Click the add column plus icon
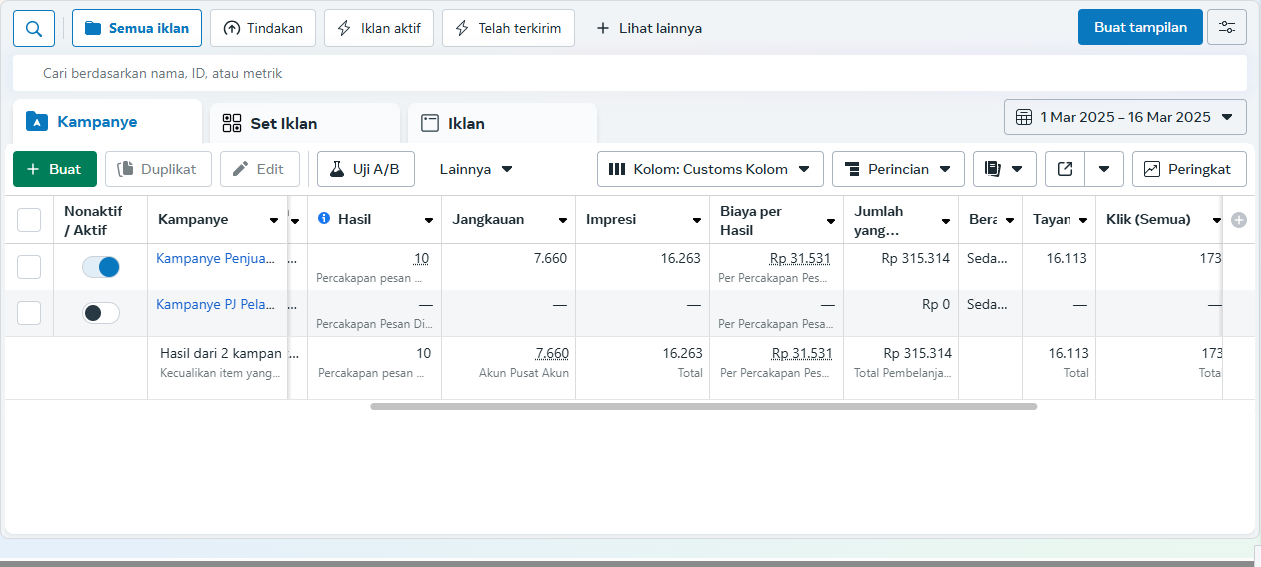The height and width of the screenshot is (567, 1261). point(1239,220)
